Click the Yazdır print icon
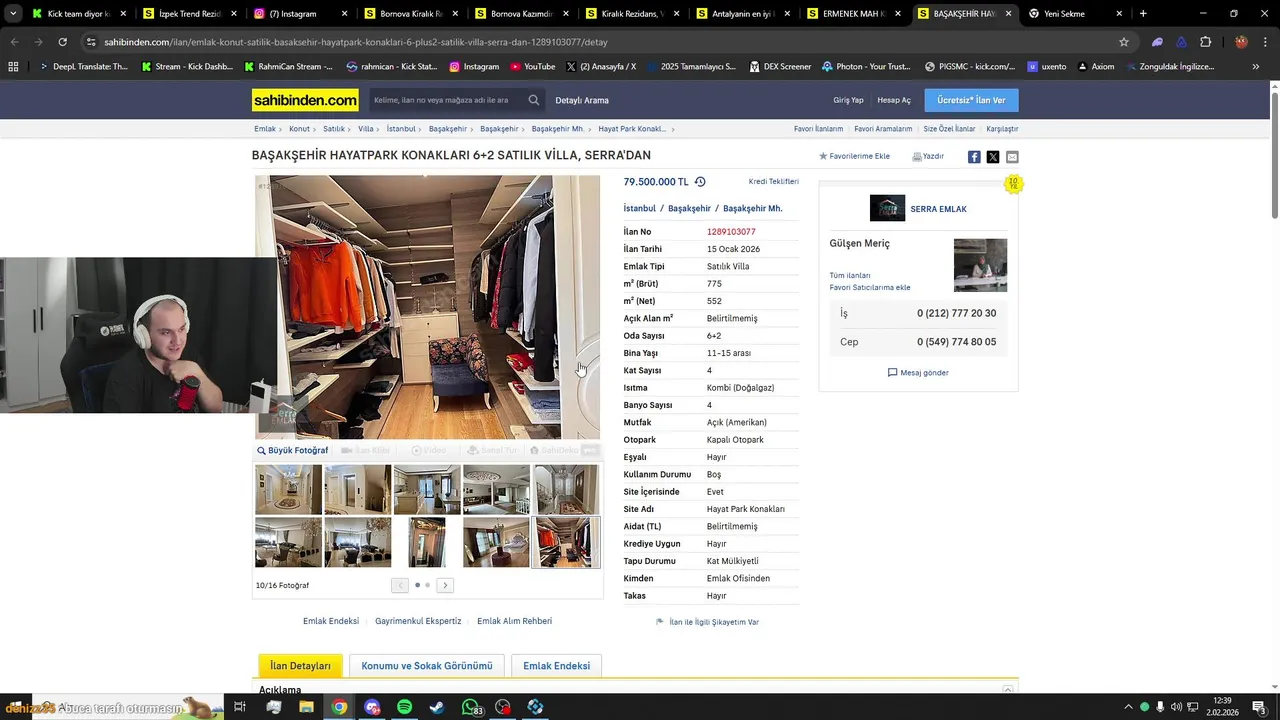 coord(917,157)
